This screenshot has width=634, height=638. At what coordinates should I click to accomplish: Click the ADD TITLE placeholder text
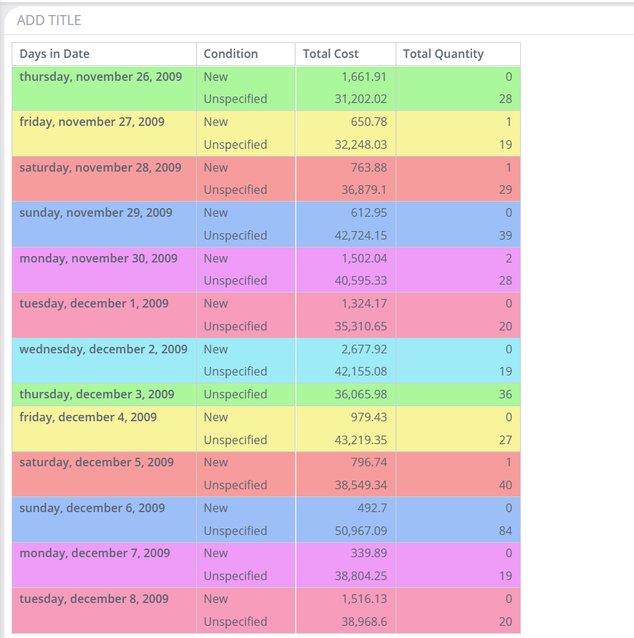pos(49,20)
